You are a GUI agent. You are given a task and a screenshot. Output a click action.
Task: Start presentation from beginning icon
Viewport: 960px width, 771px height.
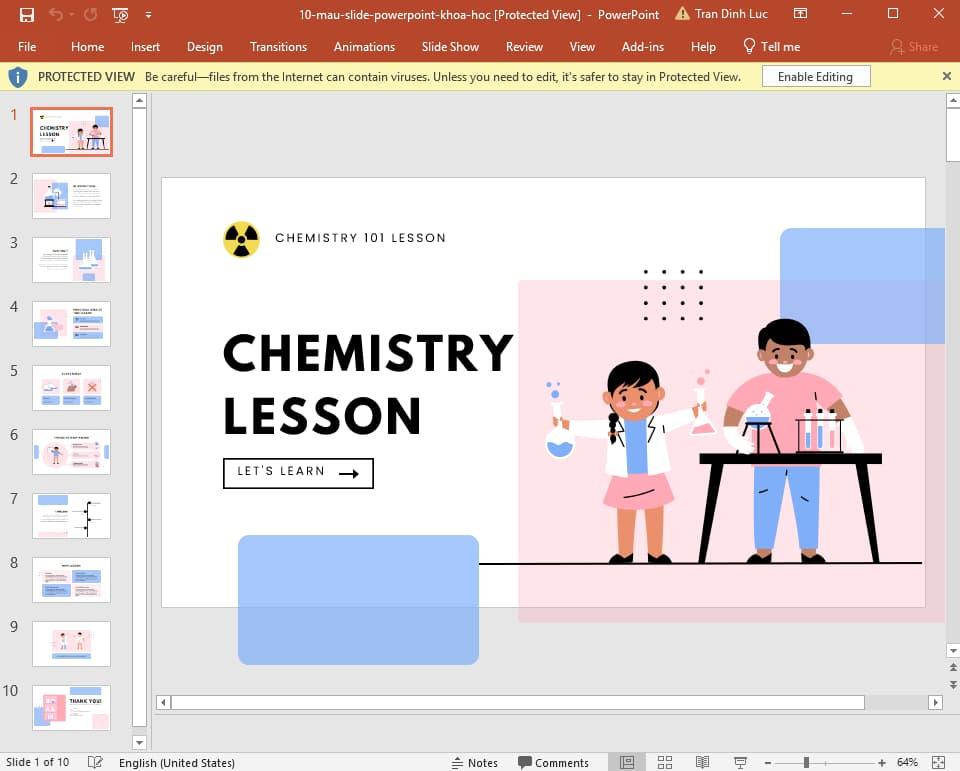[120, 15]
